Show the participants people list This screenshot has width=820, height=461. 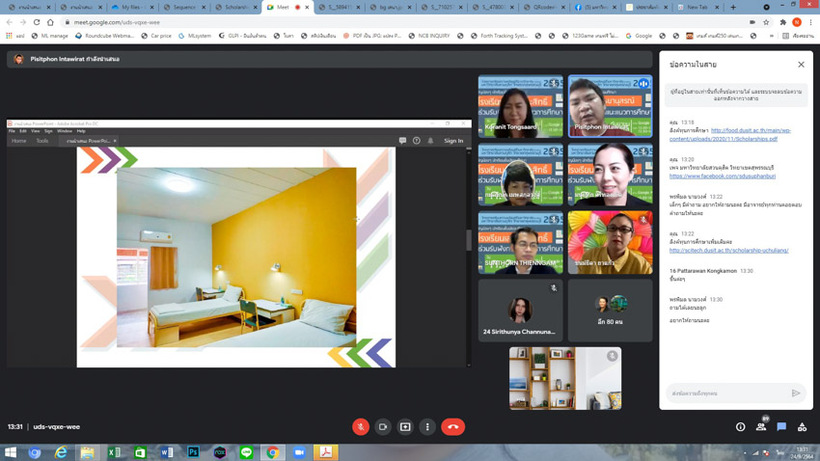pos(761,426)
